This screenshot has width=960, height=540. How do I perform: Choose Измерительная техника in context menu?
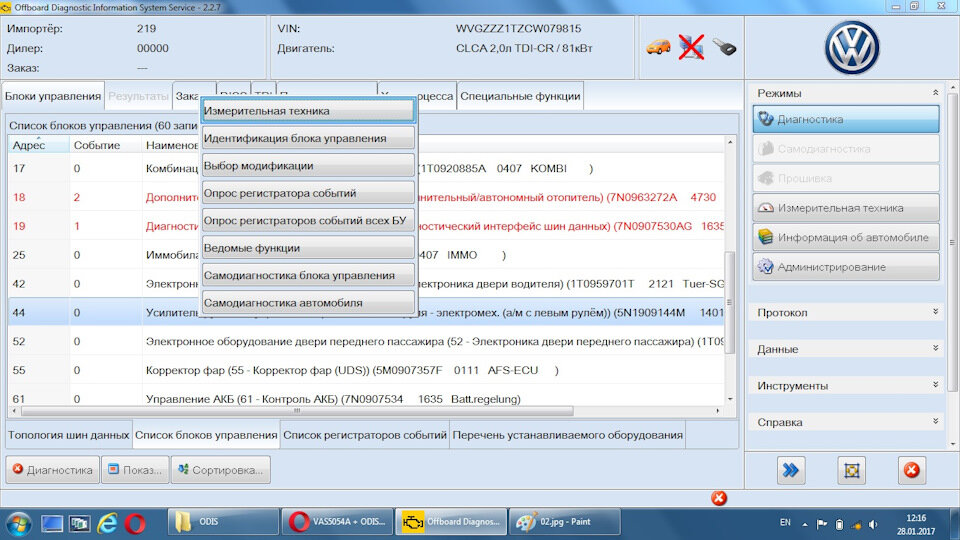(x=309, y=111)
